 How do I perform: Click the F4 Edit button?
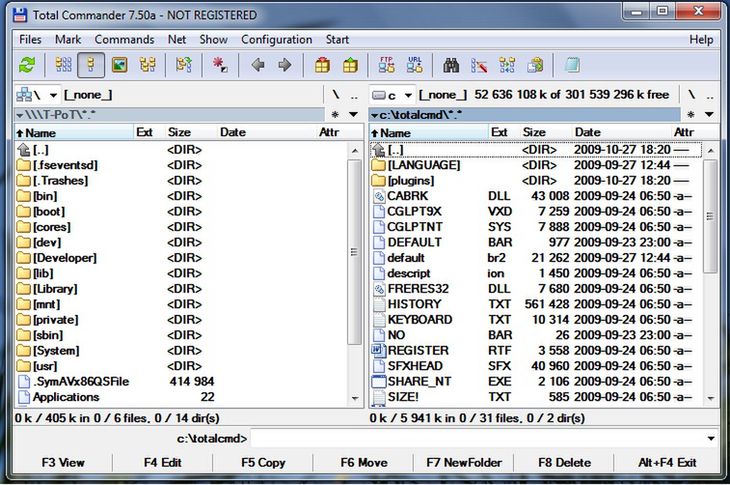pos(162,463)
